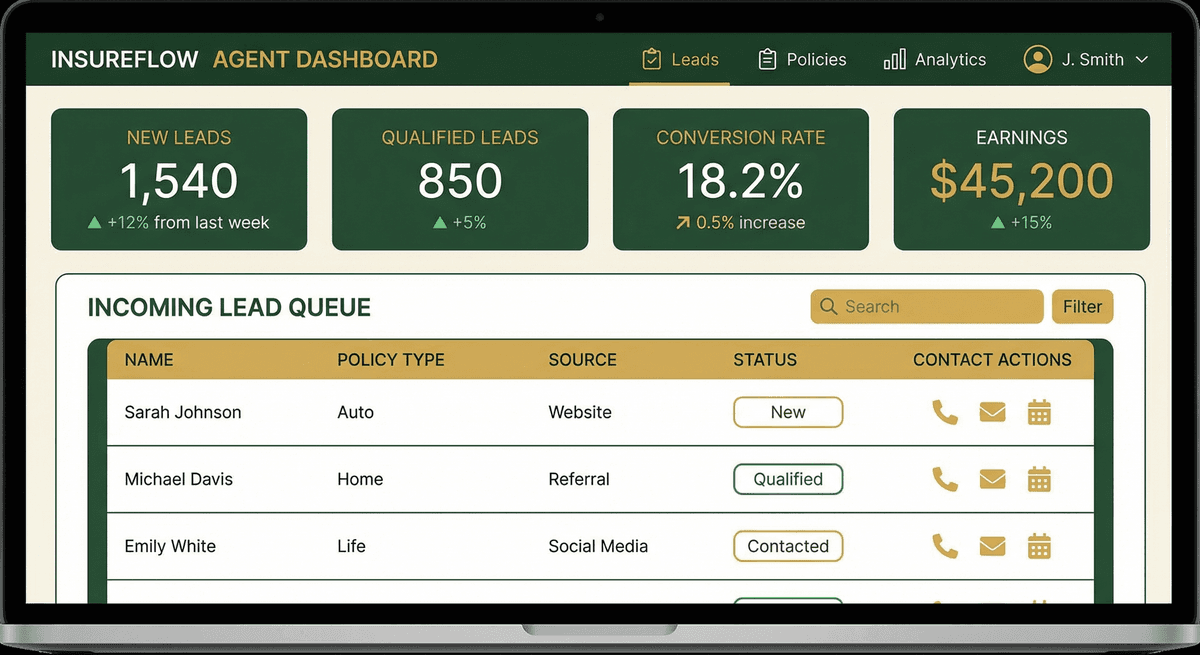
Task: Email Sarah Johnson via envelope icon
Action: [x=992, y=412]
